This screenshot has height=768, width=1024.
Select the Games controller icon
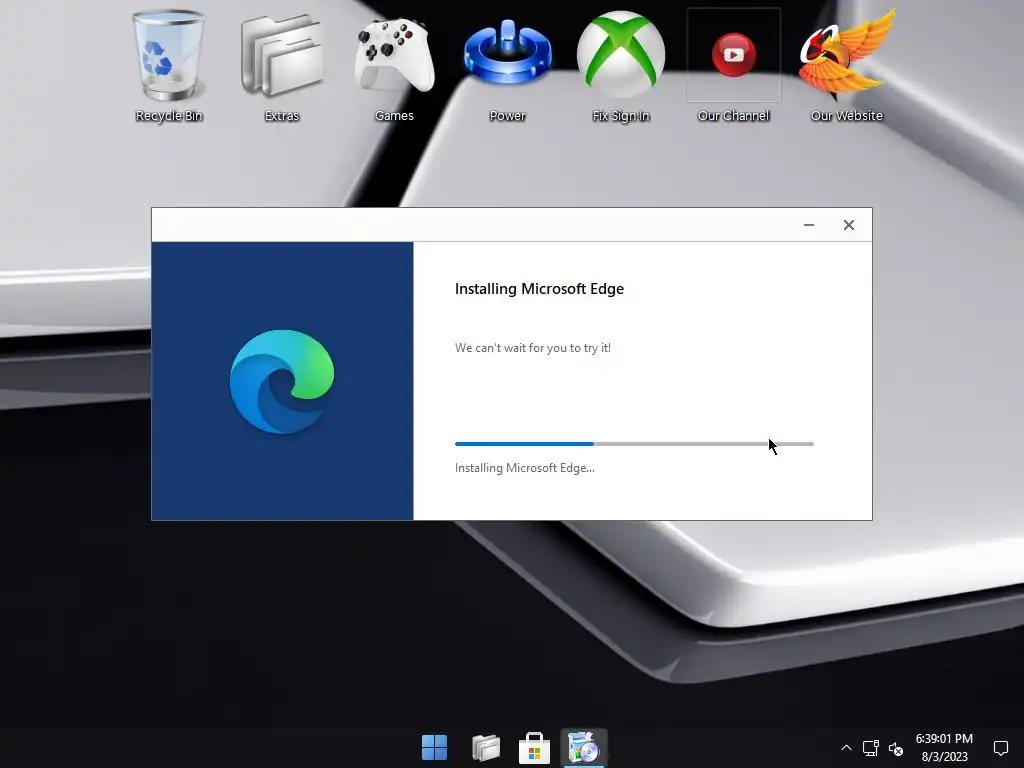(394, 65)
